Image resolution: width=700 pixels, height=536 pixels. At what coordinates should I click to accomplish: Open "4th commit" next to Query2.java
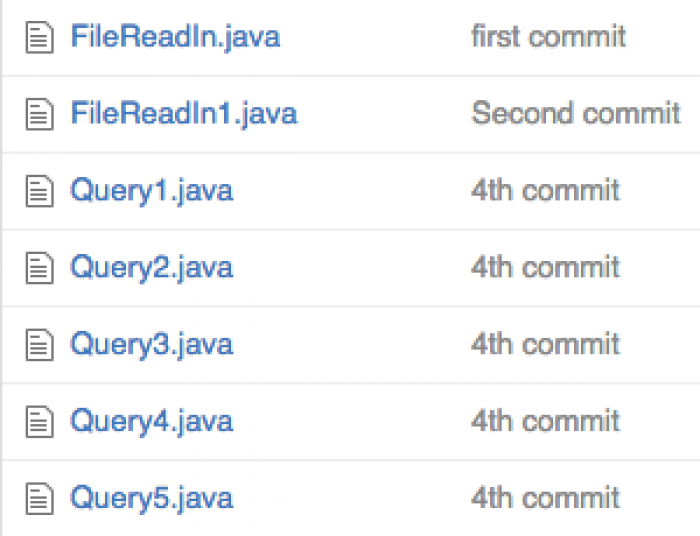[x=546, y=267]
